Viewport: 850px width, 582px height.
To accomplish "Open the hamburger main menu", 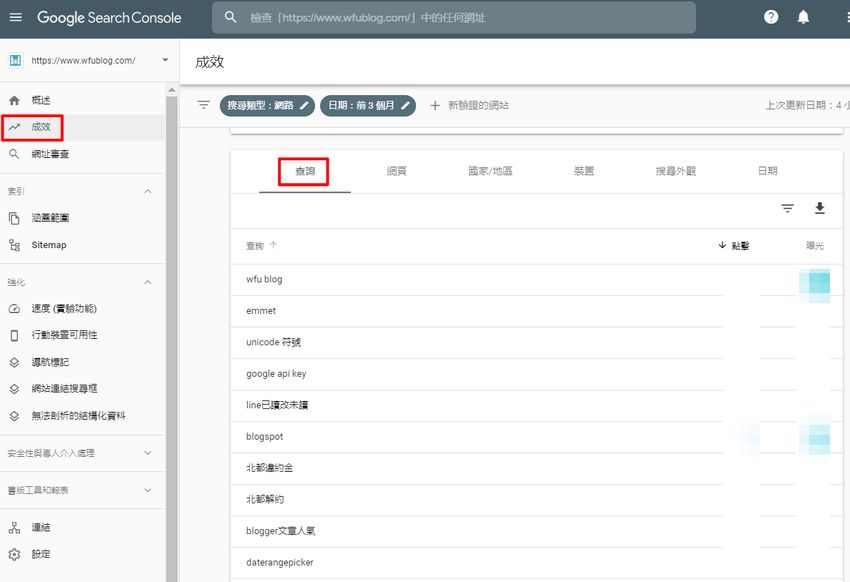I will [16, 17].
